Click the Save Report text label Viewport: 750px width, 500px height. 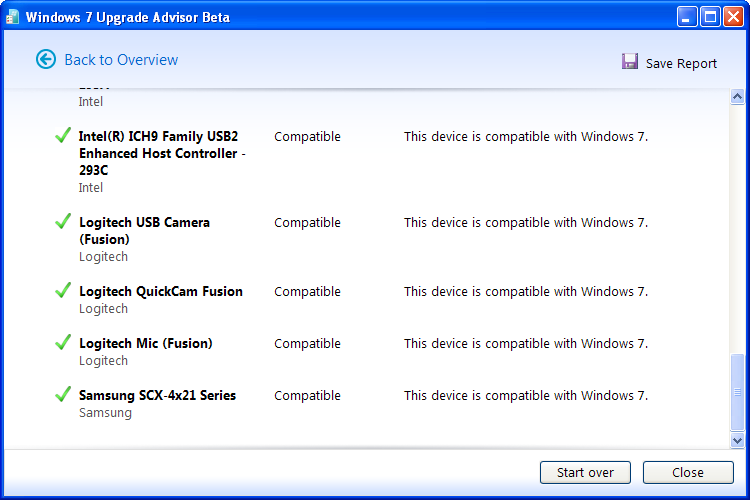tap(681, 63)
